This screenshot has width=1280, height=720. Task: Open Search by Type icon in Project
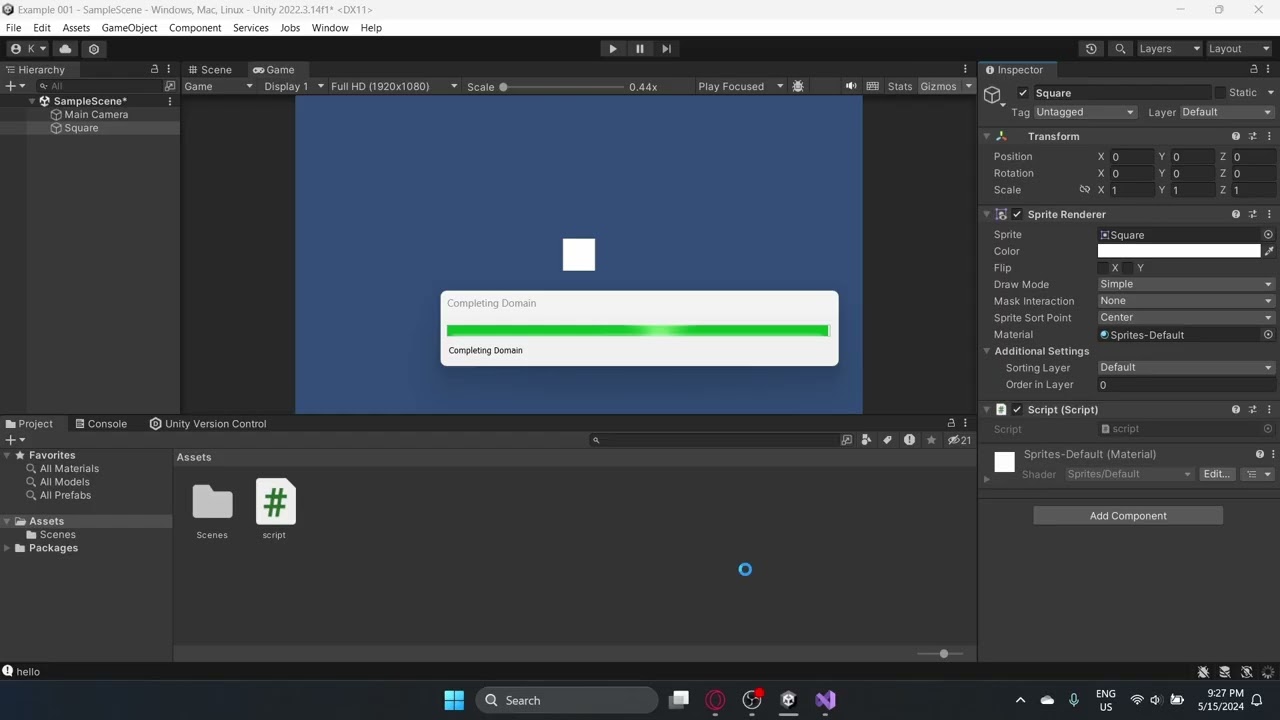click(866, 440)
